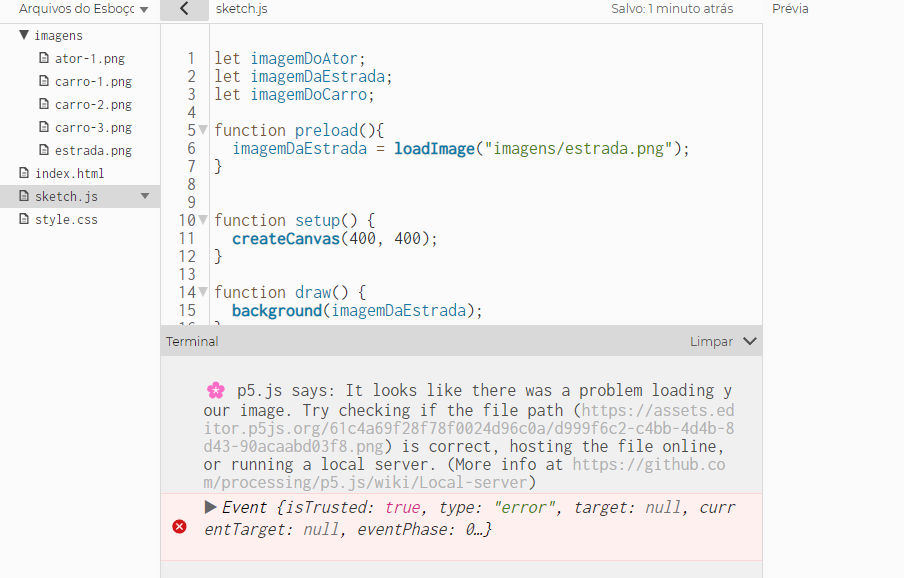This screenshot has height=578, width=904.
Task: Click line 1 'let imagemDoAtor;'
Action: tap(290, 59)
